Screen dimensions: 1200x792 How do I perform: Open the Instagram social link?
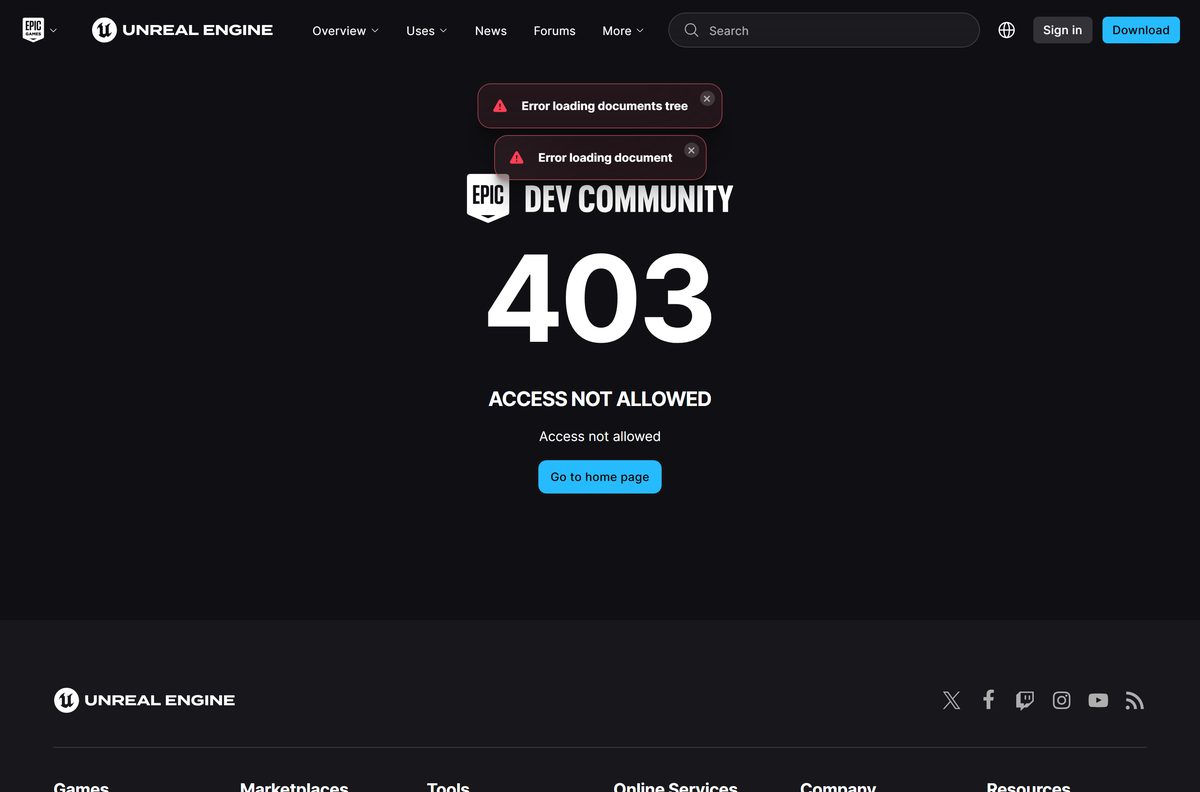(x=1062, y=700)
